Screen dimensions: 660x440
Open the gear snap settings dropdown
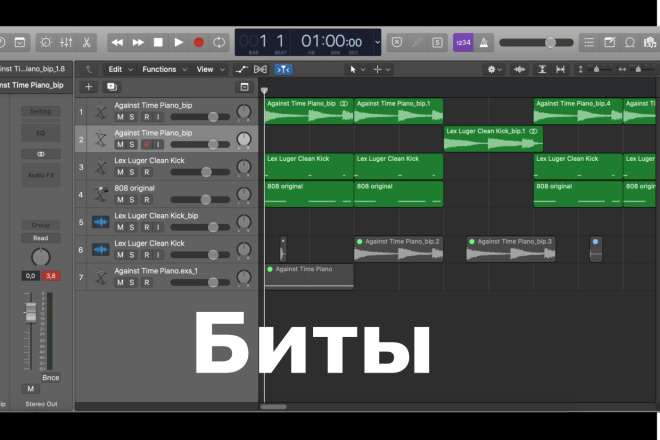click(x=494, y=69)
